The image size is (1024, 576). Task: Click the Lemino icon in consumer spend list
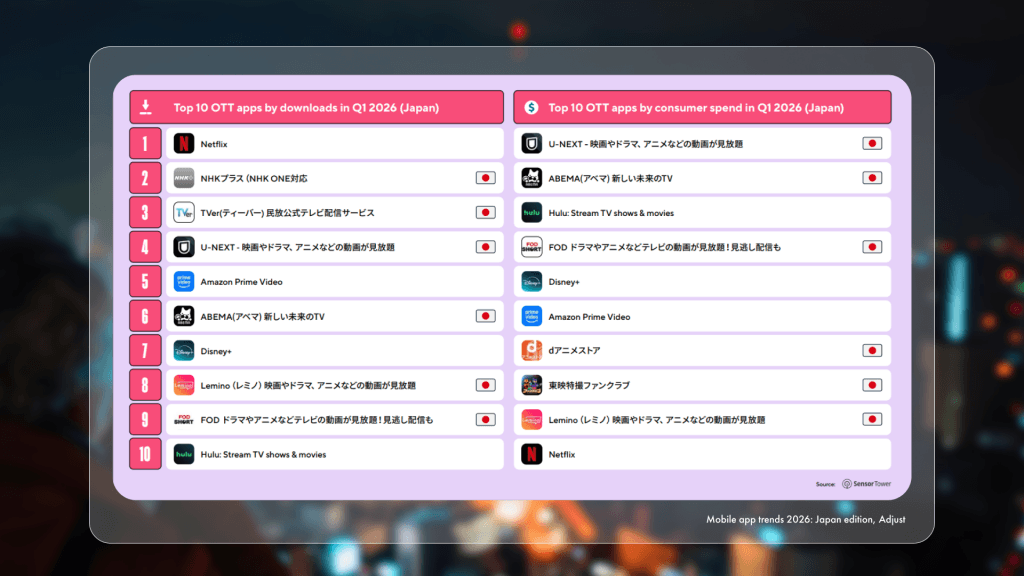click(x=532, y=420)
